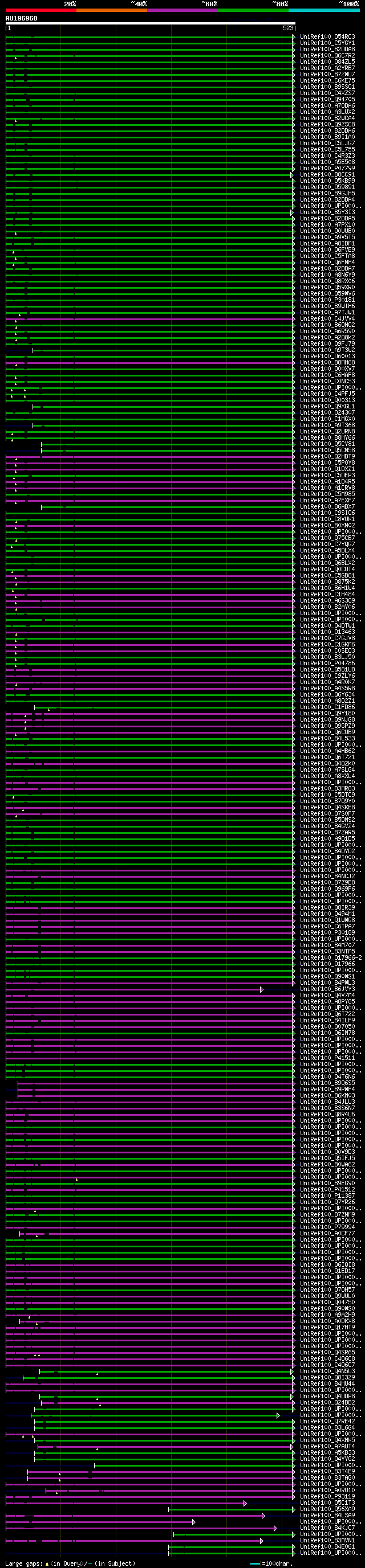Select the UniRef100_A7PX10 hit label

[327, 224]
